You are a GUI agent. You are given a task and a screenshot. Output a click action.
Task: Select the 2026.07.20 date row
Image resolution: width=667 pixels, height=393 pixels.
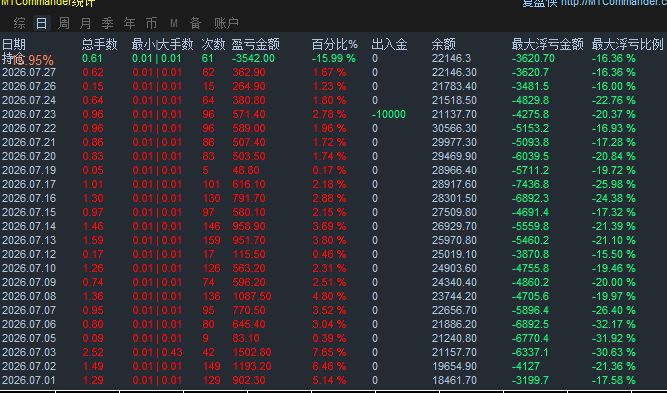(x=29, y=157)
